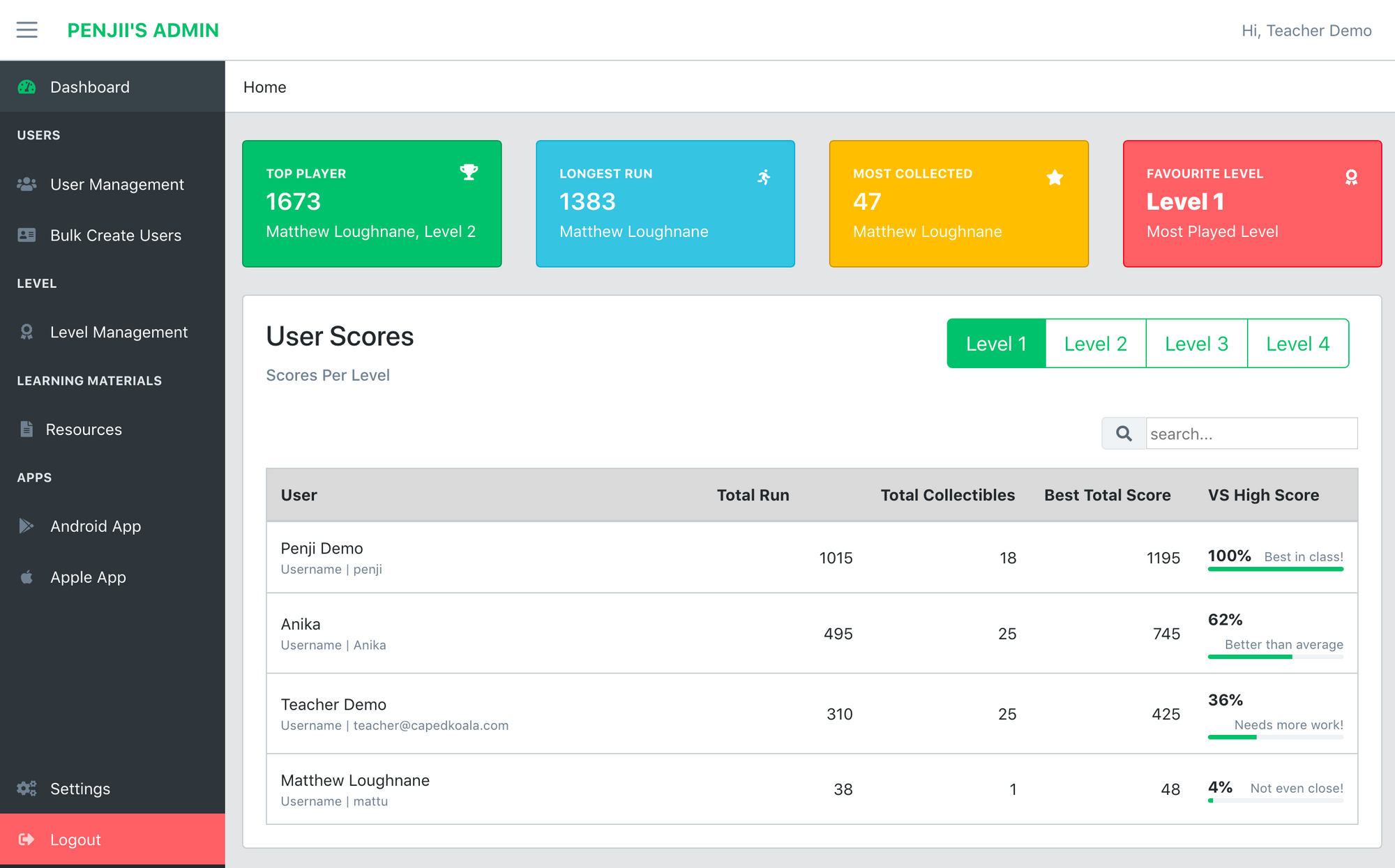This screenshot has height=868, width=1395.
Task: Click Username | teacher@capedkoala.com text
Action: [x=395, y=725]
